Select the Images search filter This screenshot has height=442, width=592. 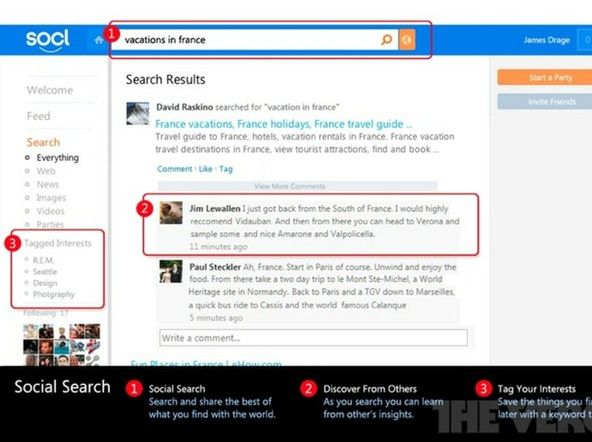[51, 198]
